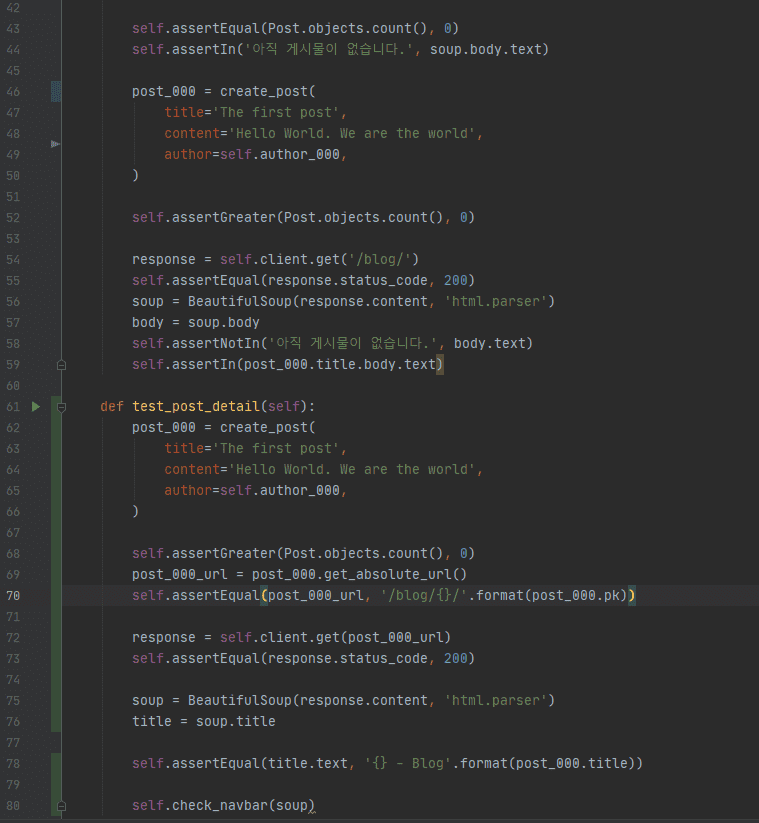759x823 pixels.
Task: Click response.status_code on line 55
Action: 347,280
